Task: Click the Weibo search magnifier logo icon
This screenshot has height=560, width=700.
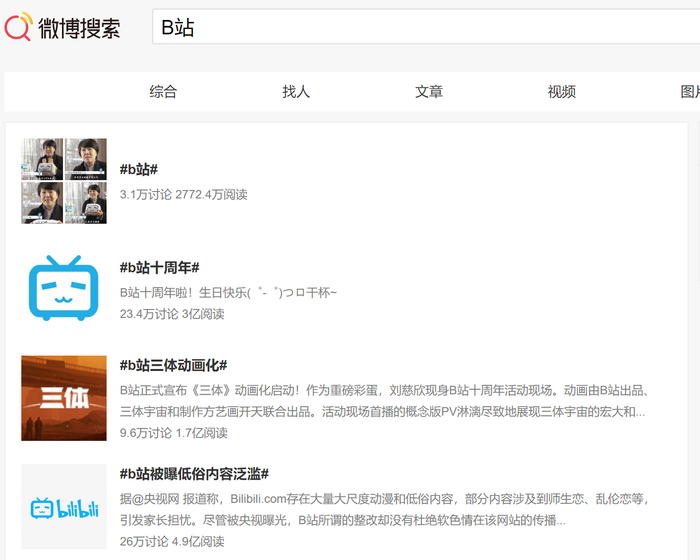Action: tap(19, 27)
